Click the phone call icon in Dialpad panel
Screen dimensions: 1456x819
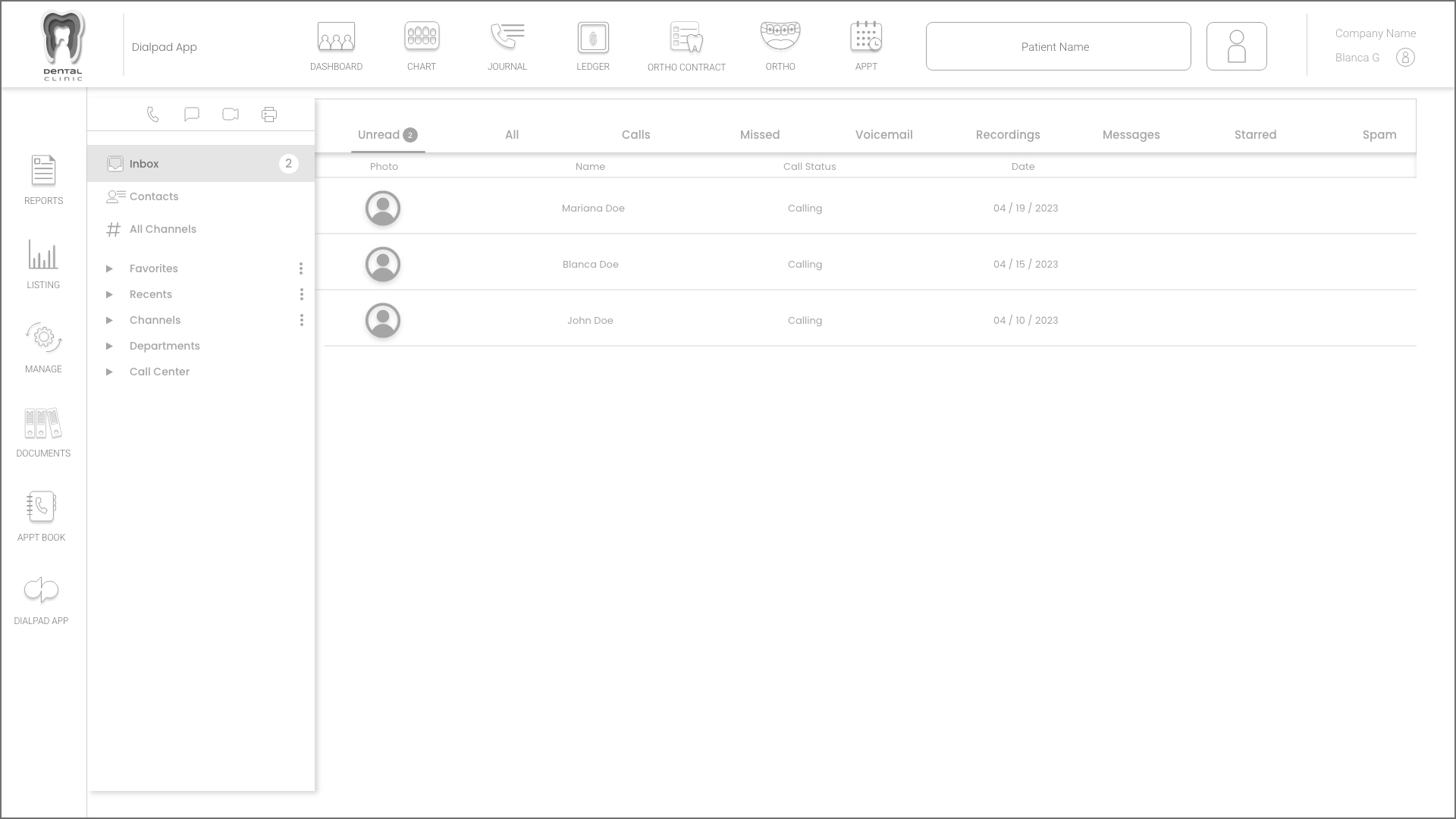[153, 115]
